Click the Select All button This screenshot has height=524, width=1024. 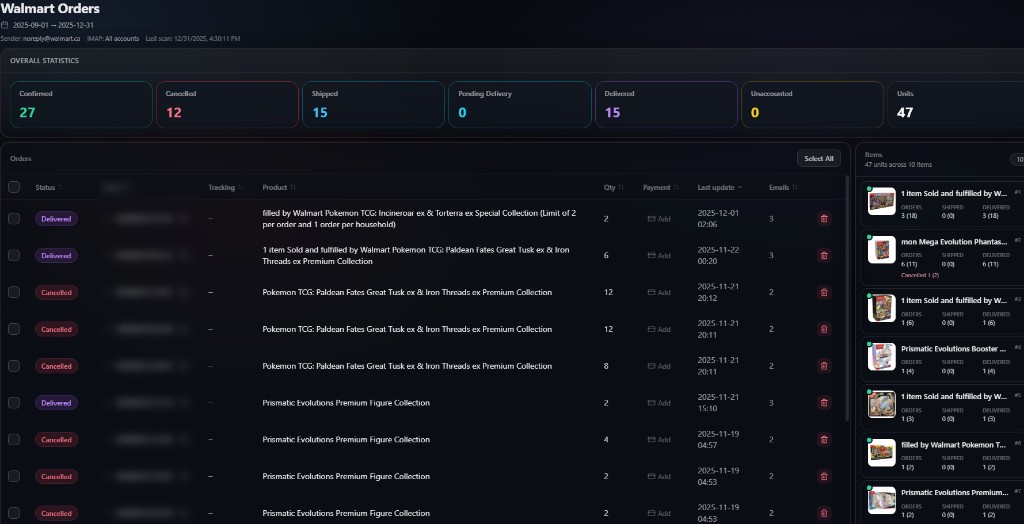pos(818,159)
